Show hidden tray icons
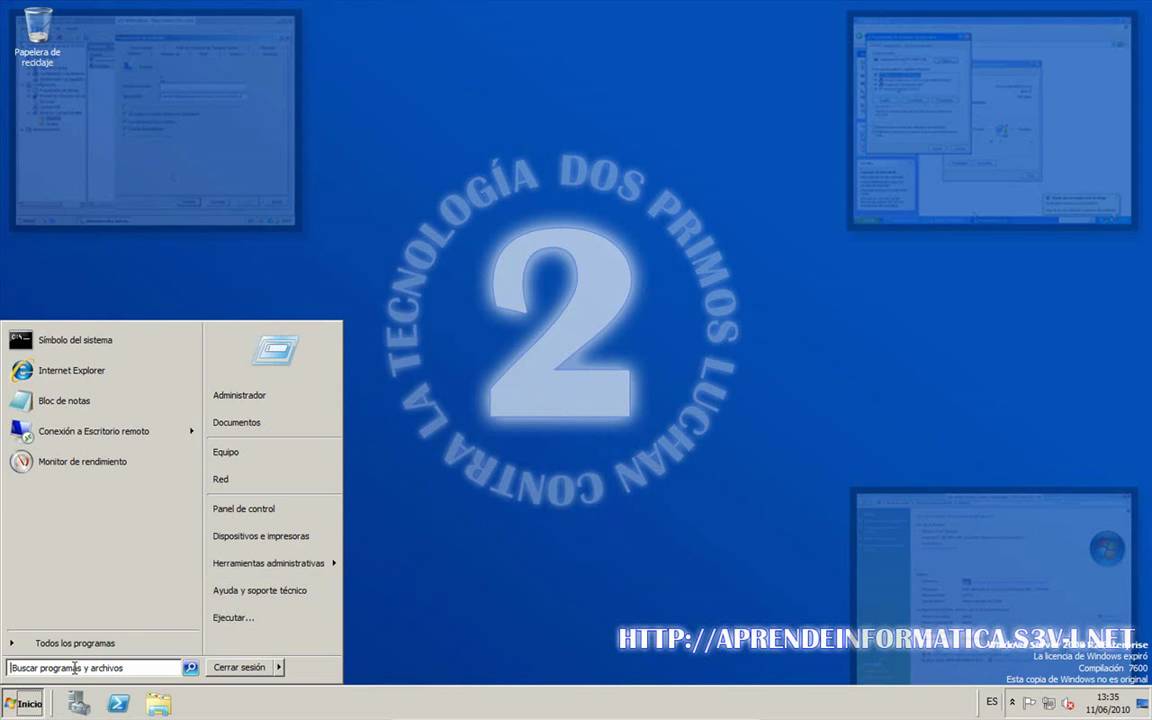Image resolution: width=1152 pixels, height=720 pixels. point(1012,702)
